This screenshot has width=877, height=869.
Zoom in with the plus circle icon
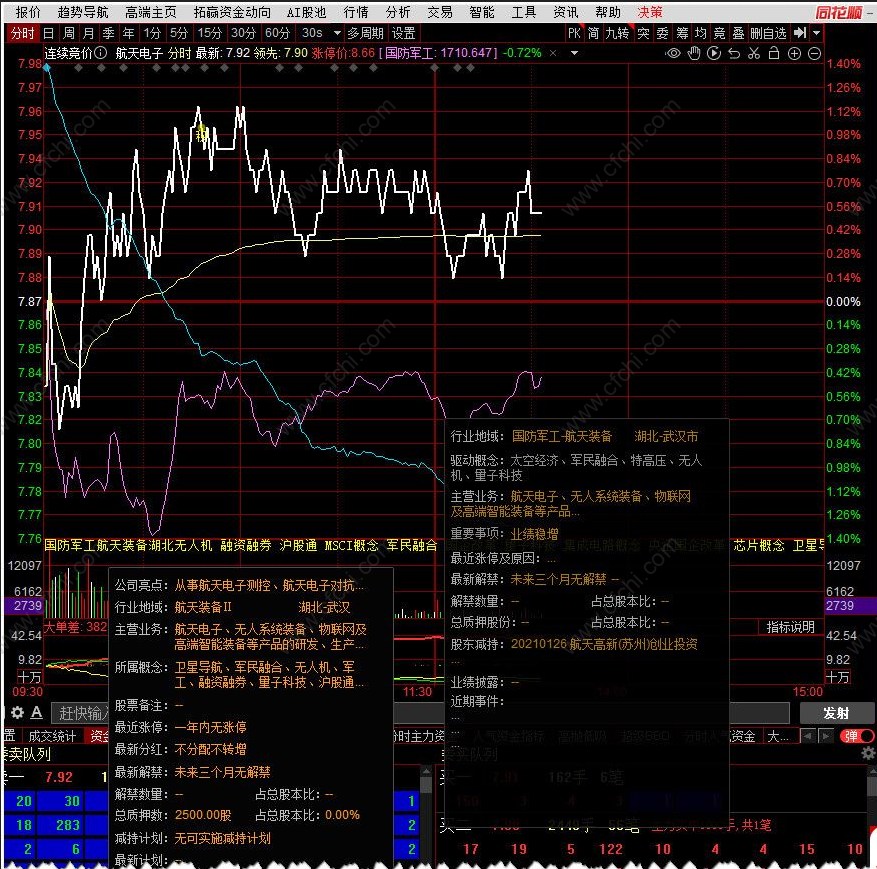[794, 53]
